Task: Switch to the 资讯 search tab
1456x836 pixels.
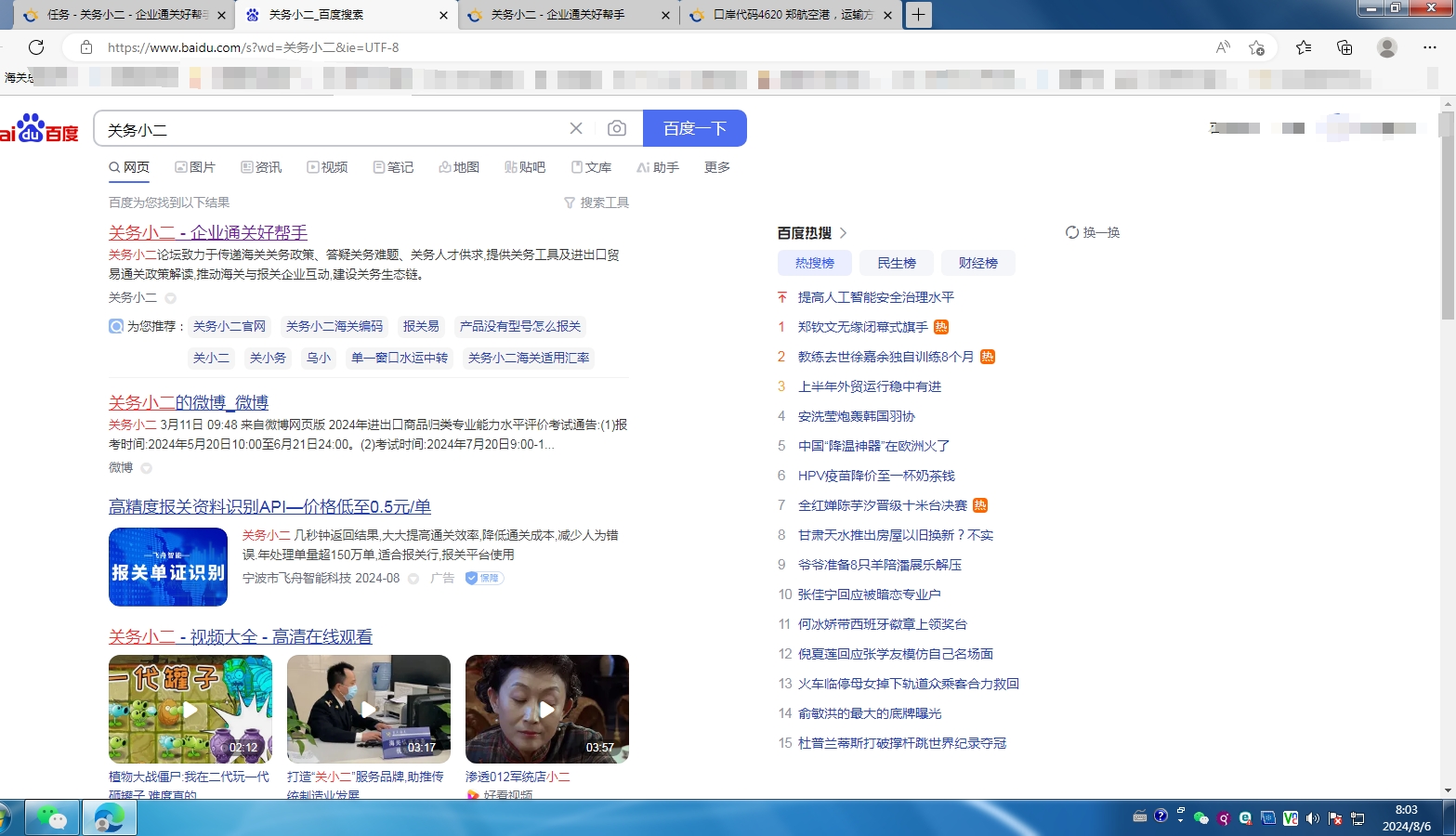Action: pos(261,167)
